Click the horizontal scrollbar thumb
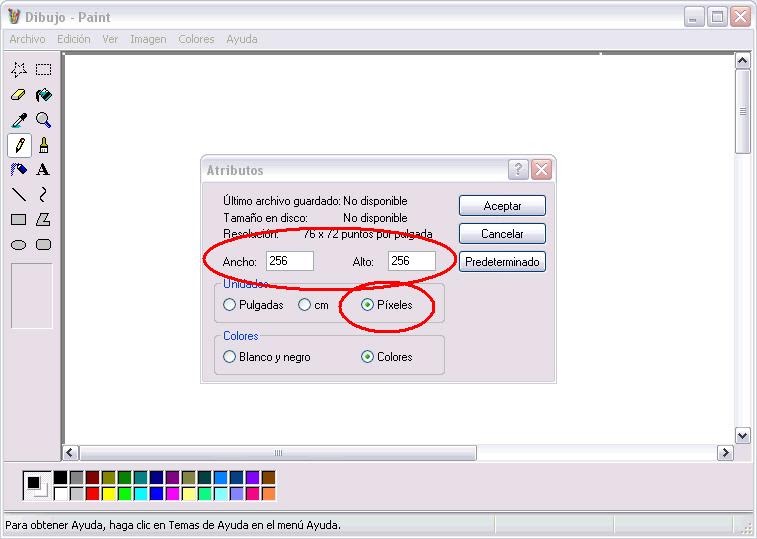 (278, 453)
